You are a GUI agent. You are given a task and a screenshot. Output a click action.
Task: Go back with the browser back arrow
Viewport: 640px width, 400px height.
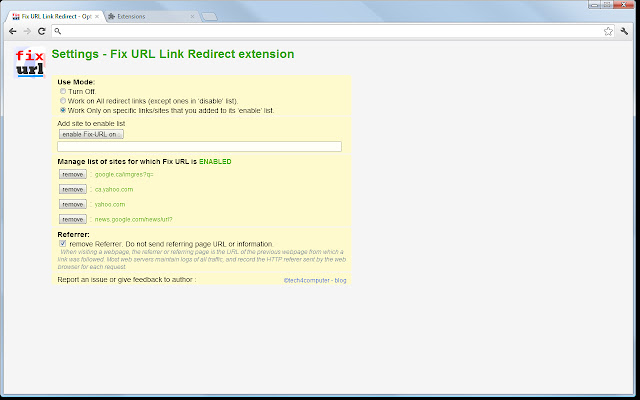[x=13, y=31]
